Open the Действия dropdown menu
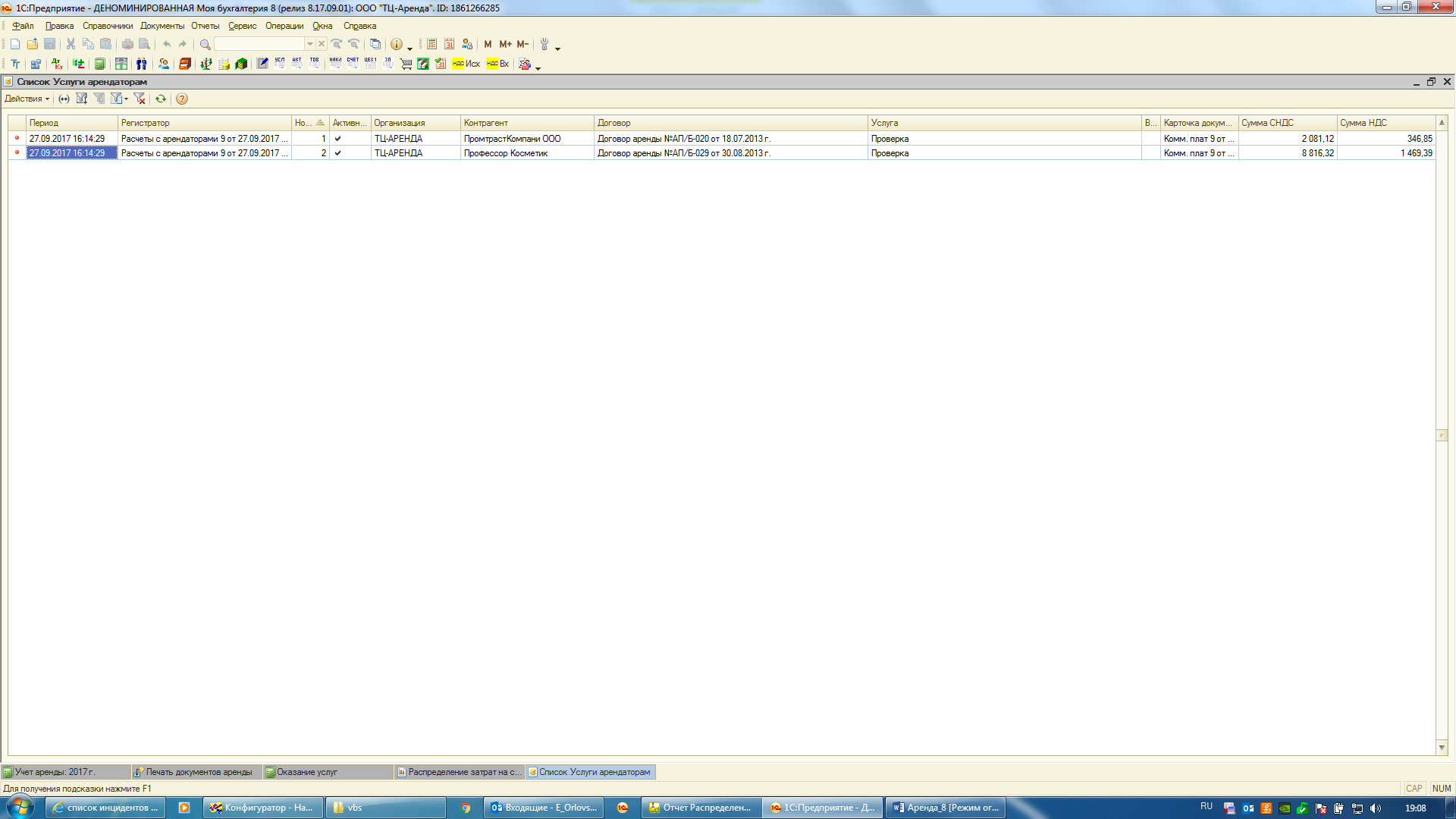The image size is (1456, 819). click(x=27, y=99)
